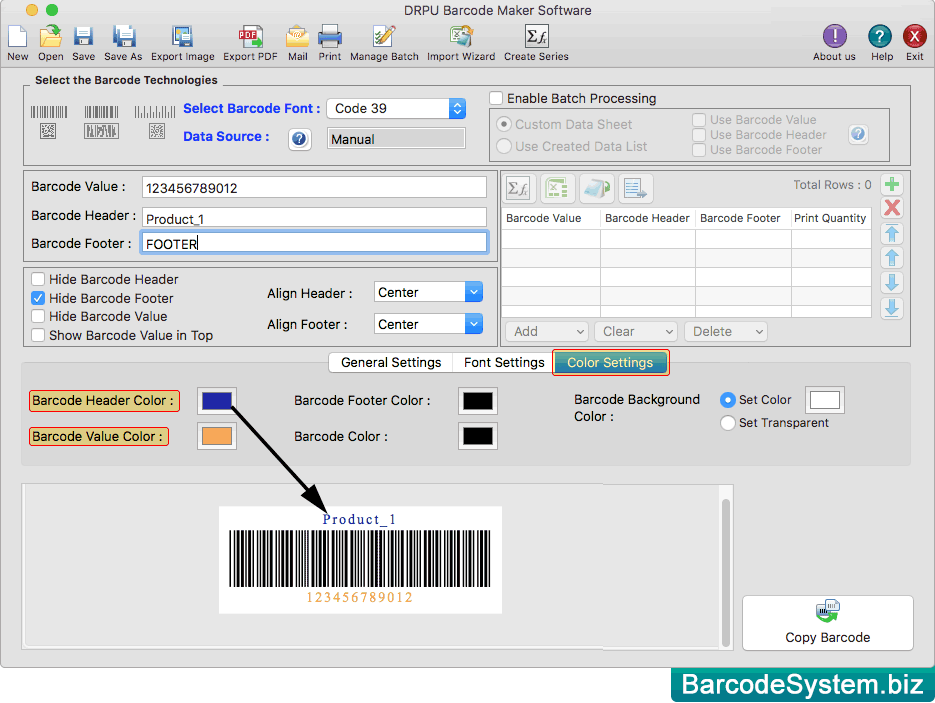Image resolution: width=935 pixels, height=703 pixels.
Task: Open Align Header dropdown
Action: point(428,292)
